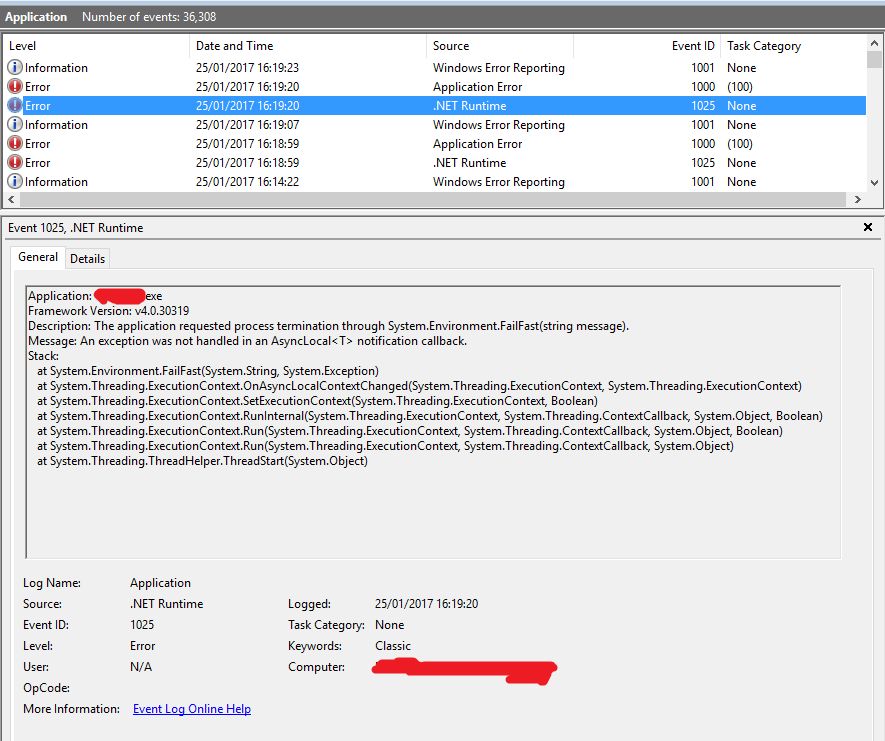Click the date 25/01/2017 16:19:23 cell

coord(247,68)
